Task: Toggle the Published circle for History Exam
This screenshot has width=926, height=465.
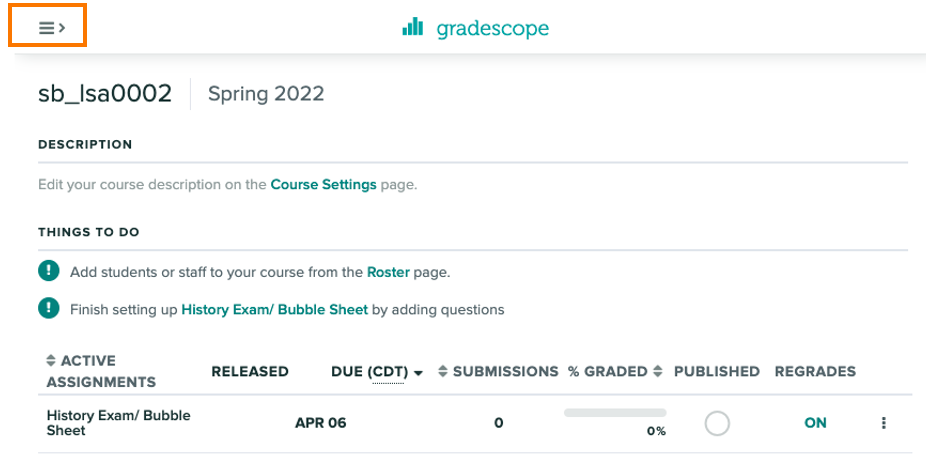Action: click(x=717, y=424)
